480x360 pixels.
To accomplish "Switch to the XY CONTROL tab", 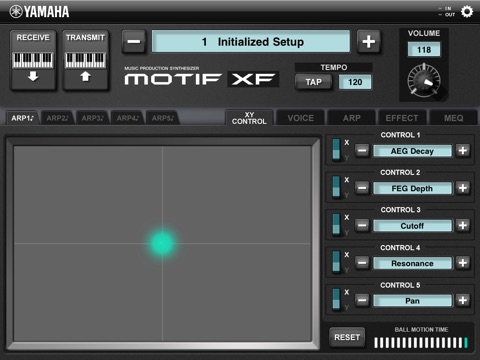I will (x=249, y=118).
